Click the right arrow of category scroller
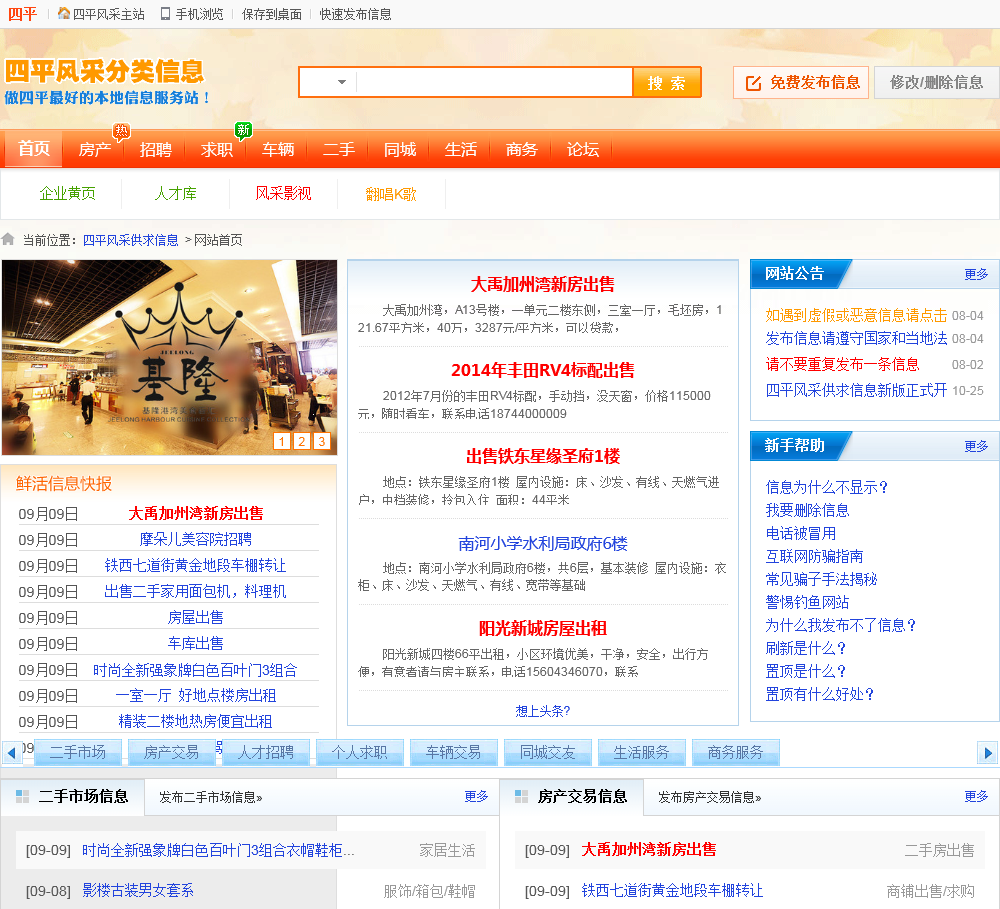1000x909 pixels. tap(987, 753)
